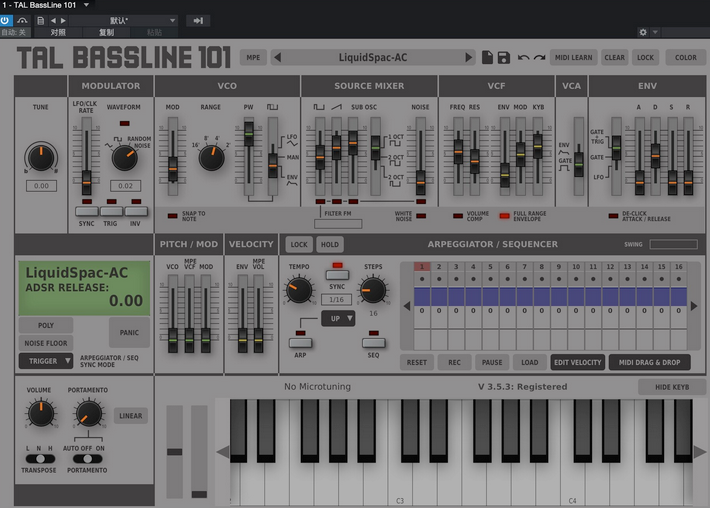Click the host Compare (对照) item

[x=58, y=32]
